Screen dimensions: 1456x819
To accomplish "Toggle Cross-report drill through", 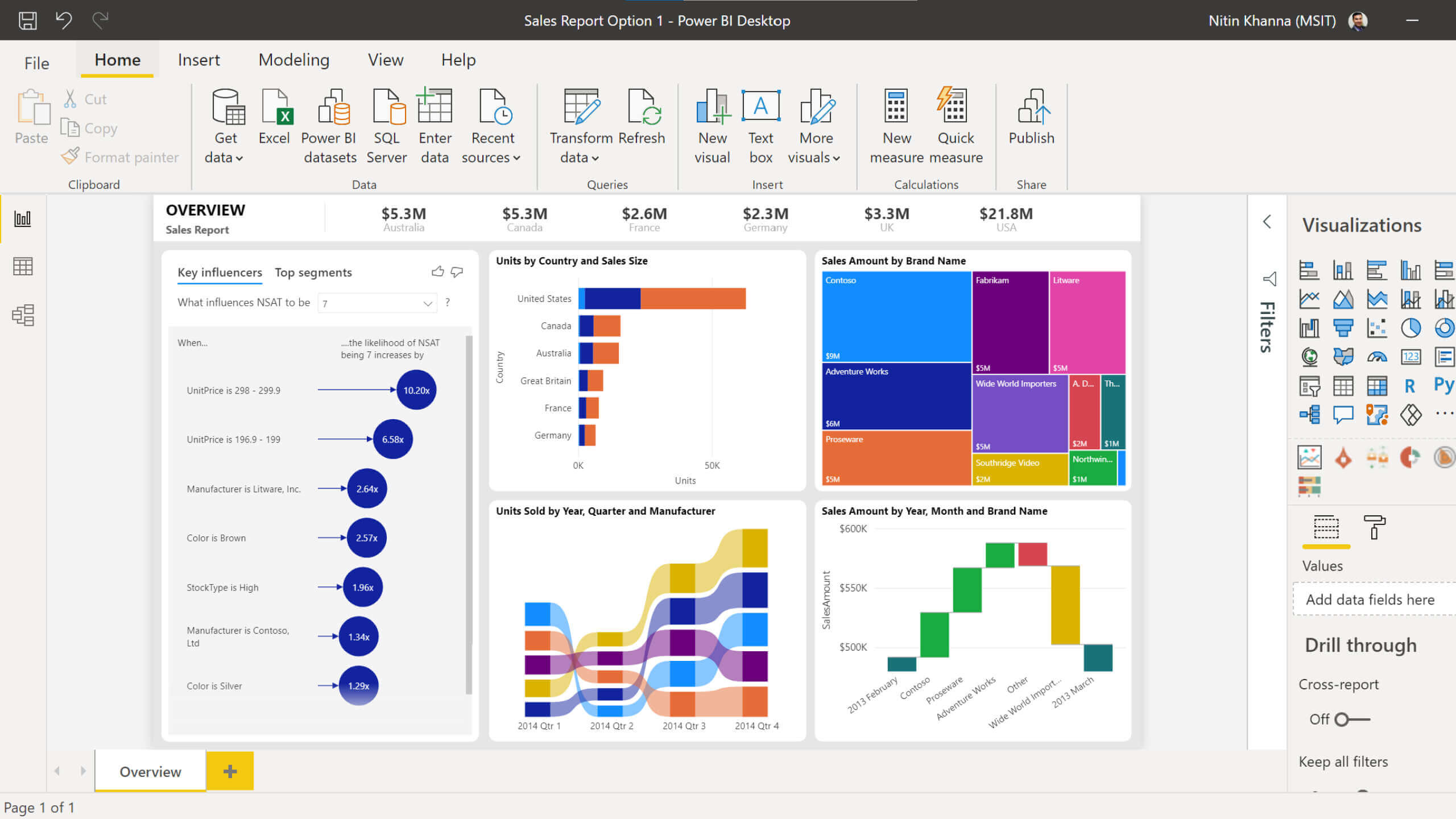I will [x=1348, y=719].
